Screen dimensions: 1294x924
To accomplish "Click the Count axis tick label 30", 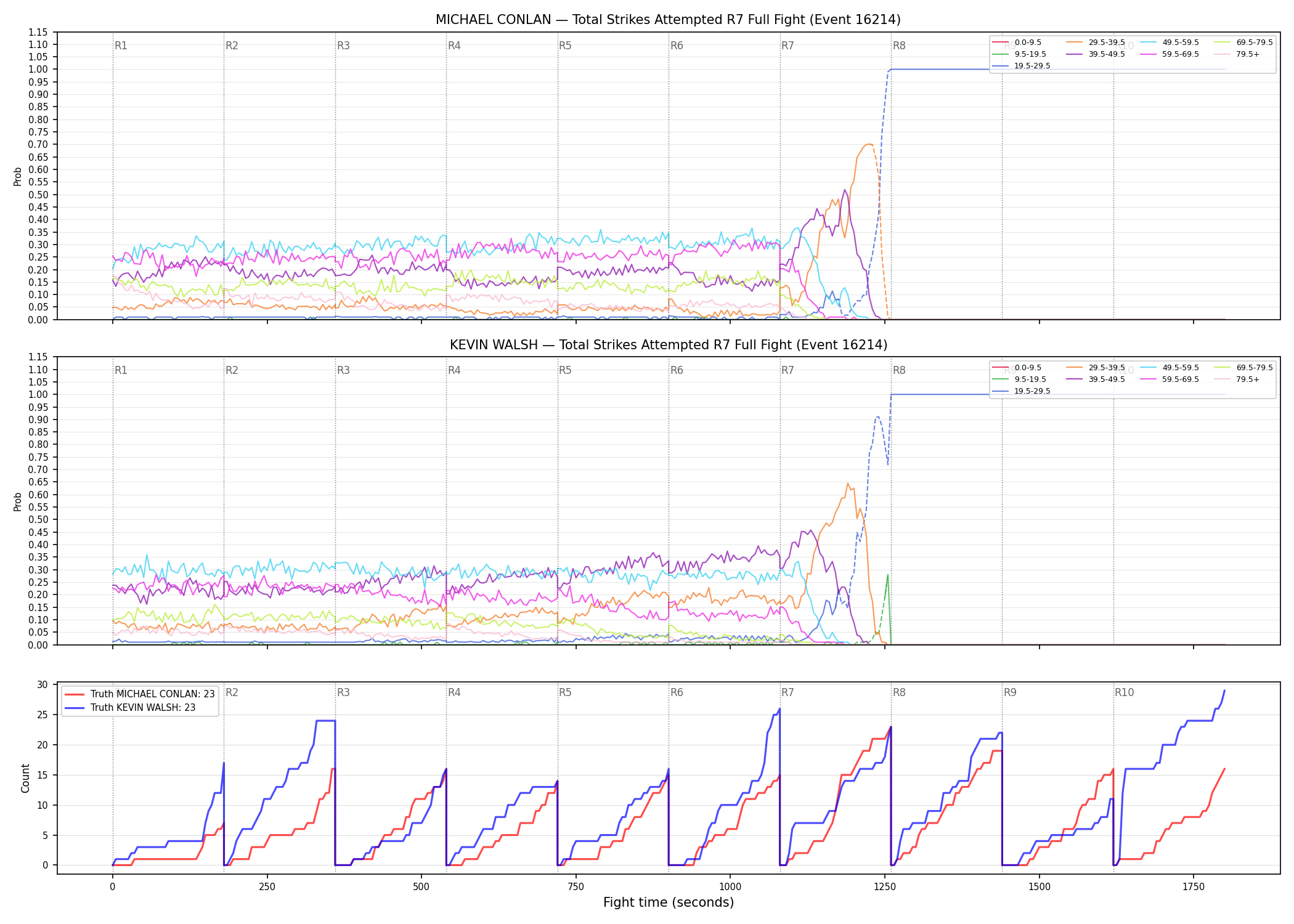I will (x=42, y=684).
